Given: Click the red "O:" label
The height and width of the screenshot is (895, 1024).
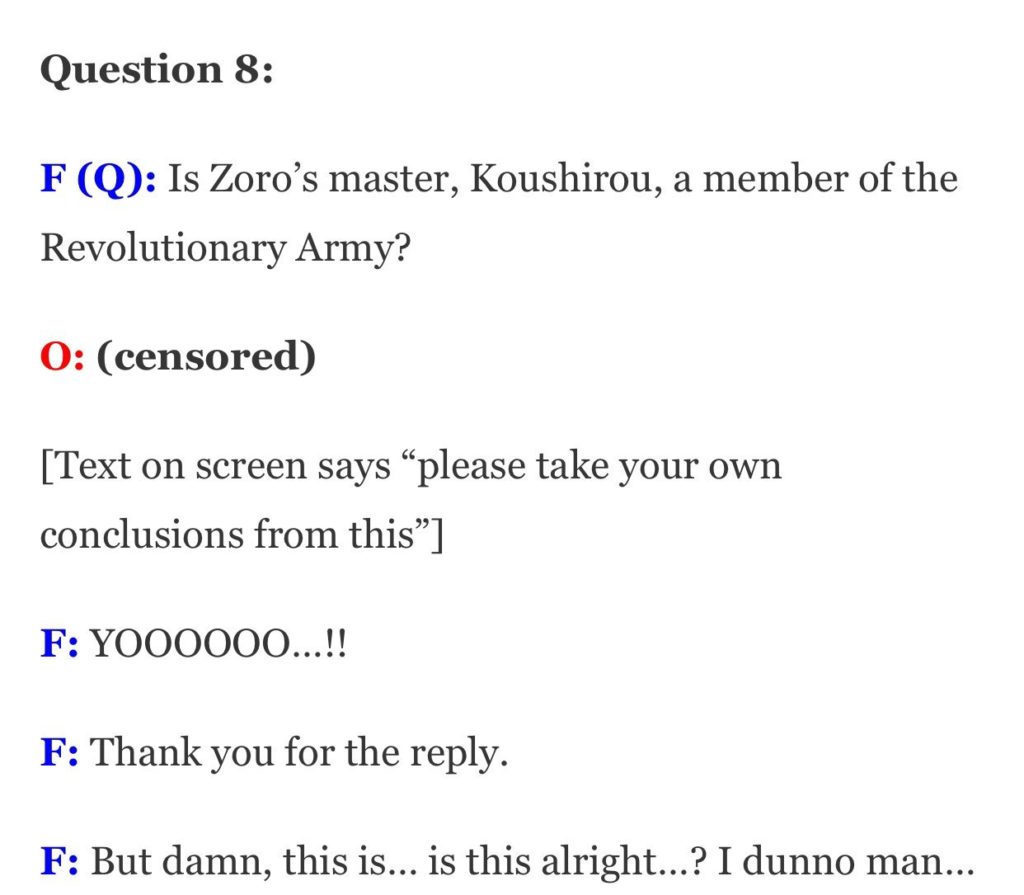Looking at the screenshot, I should pos(62,357).
